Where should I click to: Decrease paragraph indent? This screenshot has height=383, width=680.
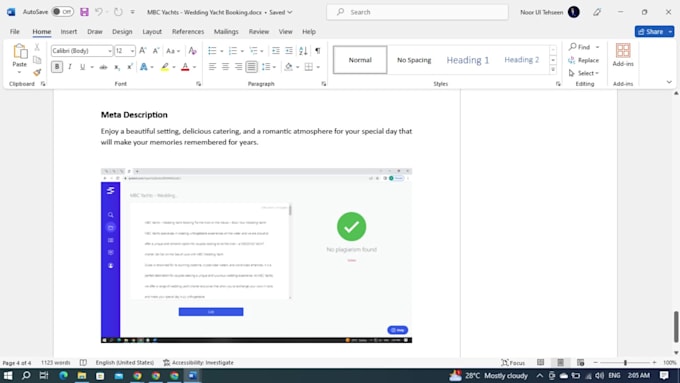click(276, 51)
